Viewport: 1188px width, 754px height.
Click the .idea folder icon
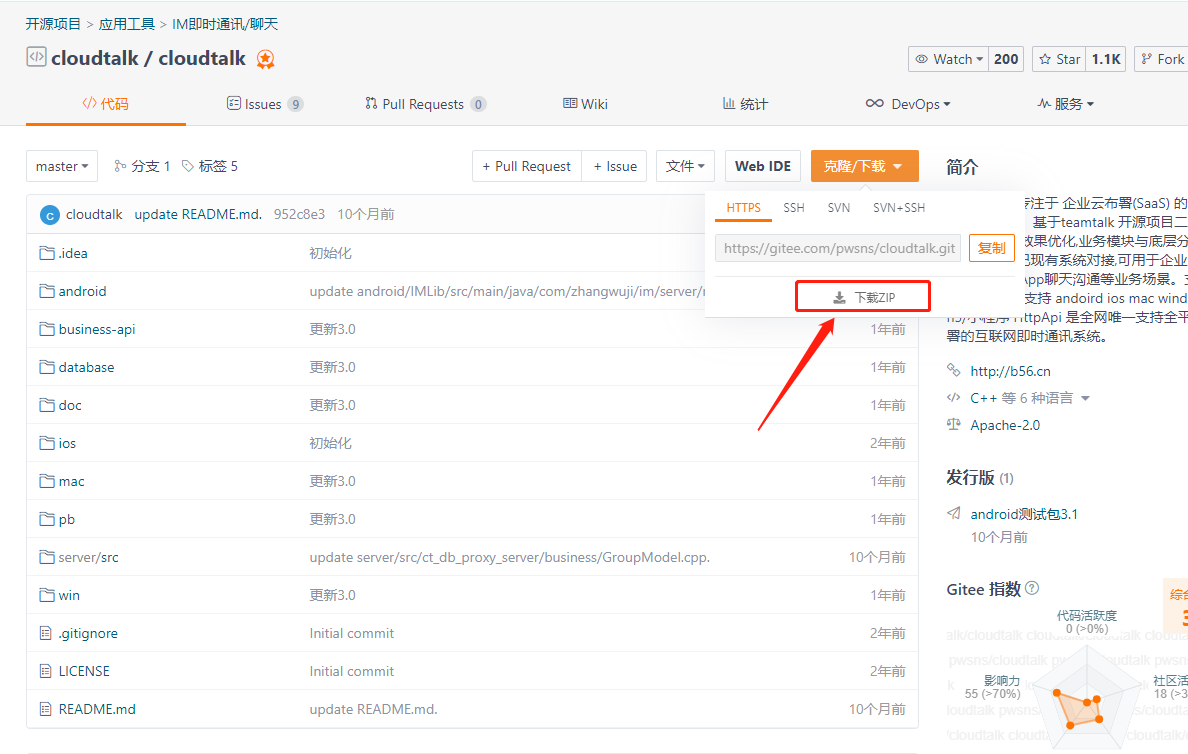tap(47, 253)
